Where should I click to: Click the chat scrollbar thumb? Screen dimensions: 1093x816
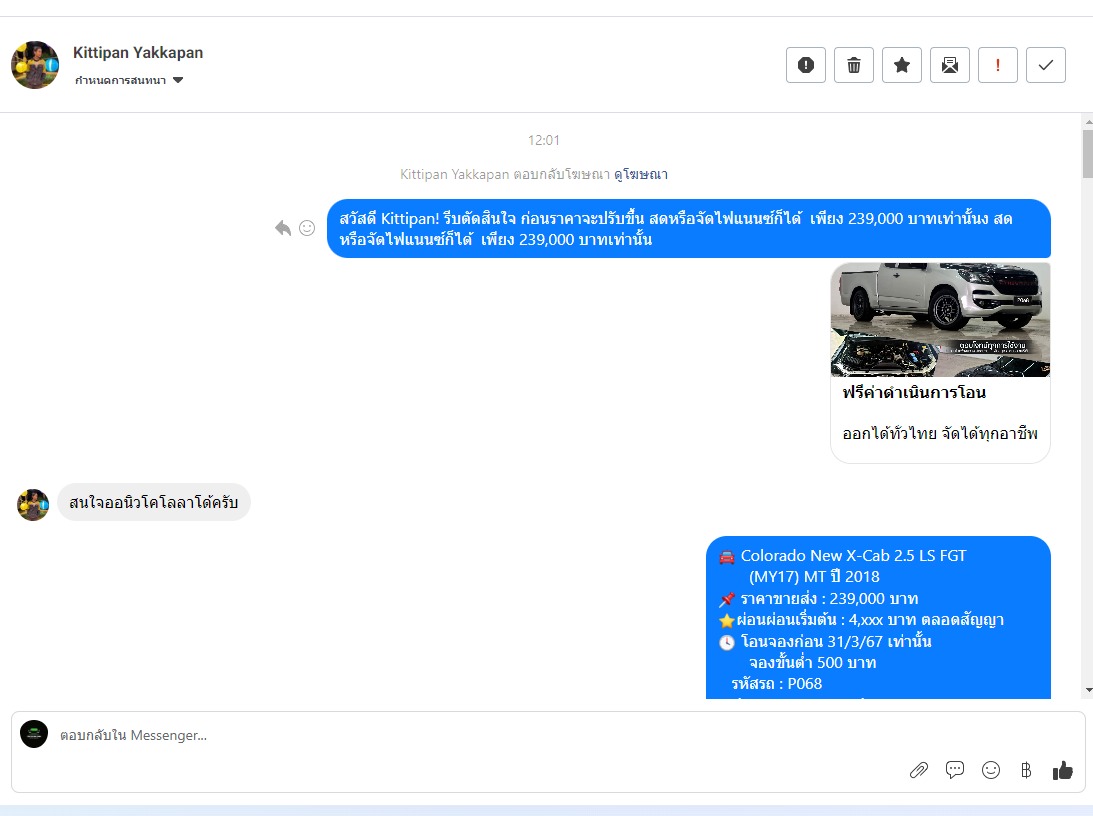click(x=1088, y=153)
